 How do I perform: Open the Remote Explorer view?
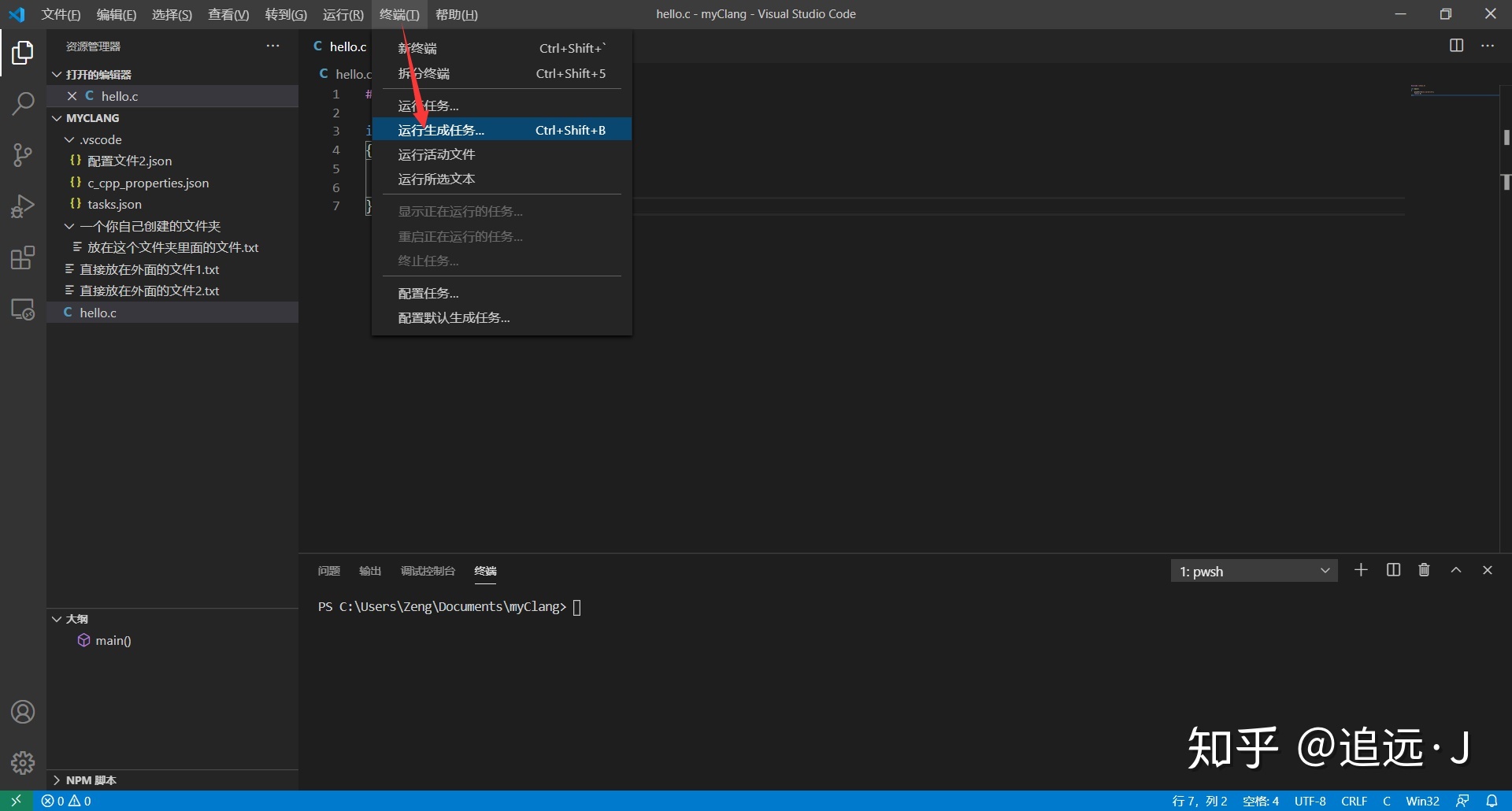pos(23,309)
